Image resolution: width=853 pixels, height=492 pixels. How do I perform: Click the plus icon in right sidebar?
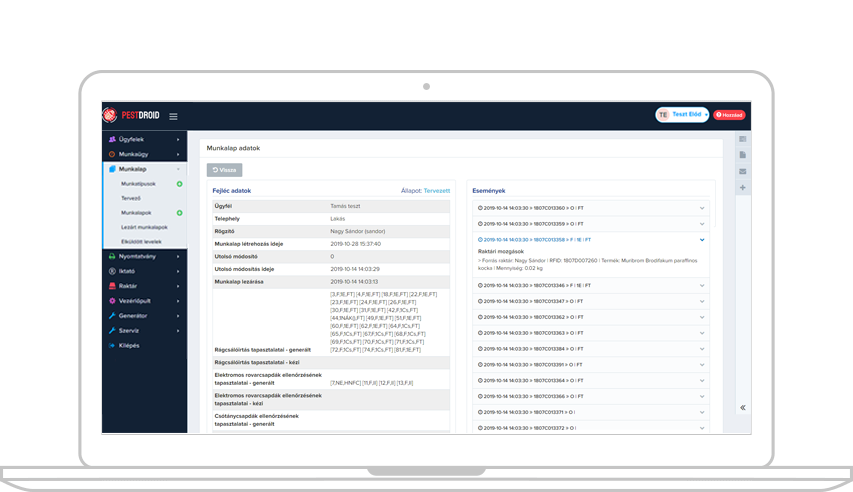[x=742, y=188]
